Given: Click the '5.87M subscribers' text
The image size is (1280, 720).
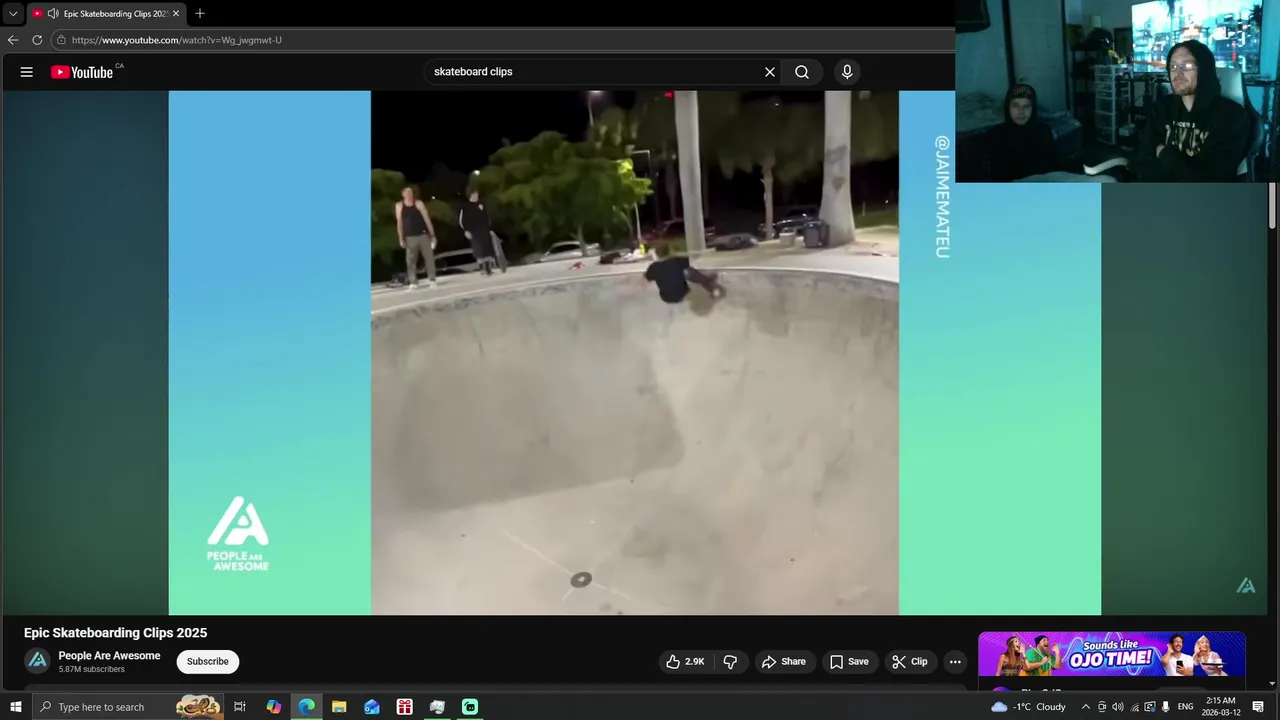Looking at the screenshot, I should pyautogui.click(x=91, y=670).
